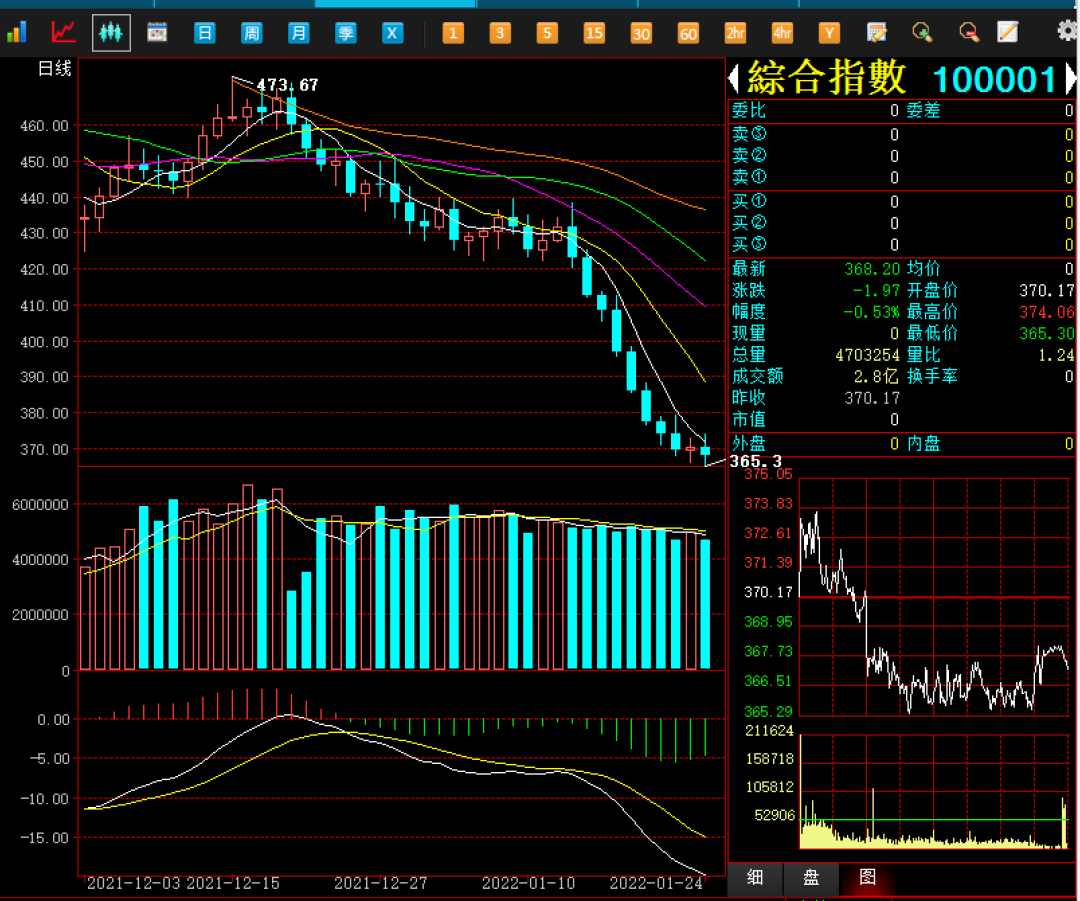Image resolution: width=1080 pixels, height=901 pixels.
Task: Open settings gear icon
Action: click(x=1067, y=31)
